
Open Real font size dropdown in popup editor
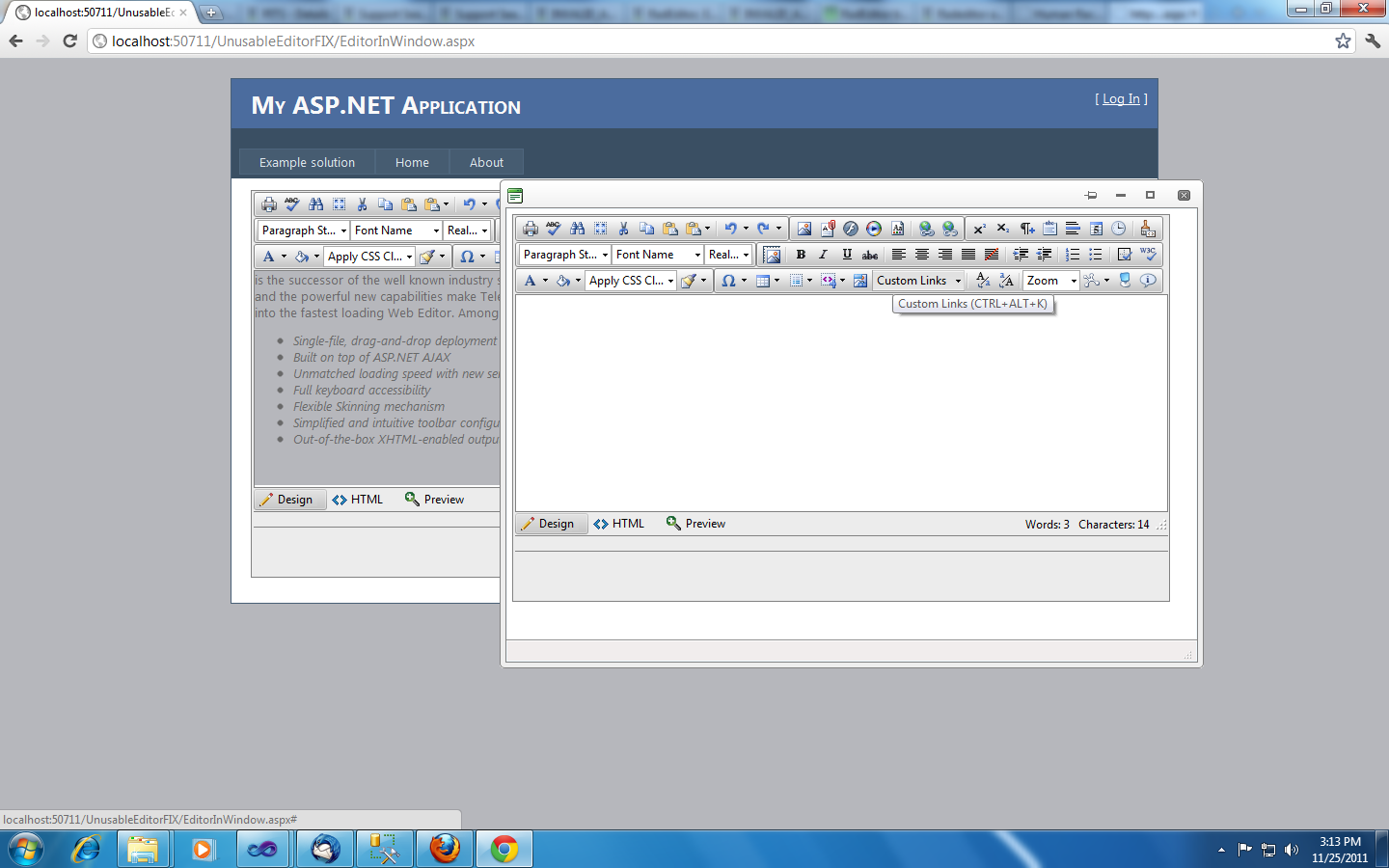point(728,255)
